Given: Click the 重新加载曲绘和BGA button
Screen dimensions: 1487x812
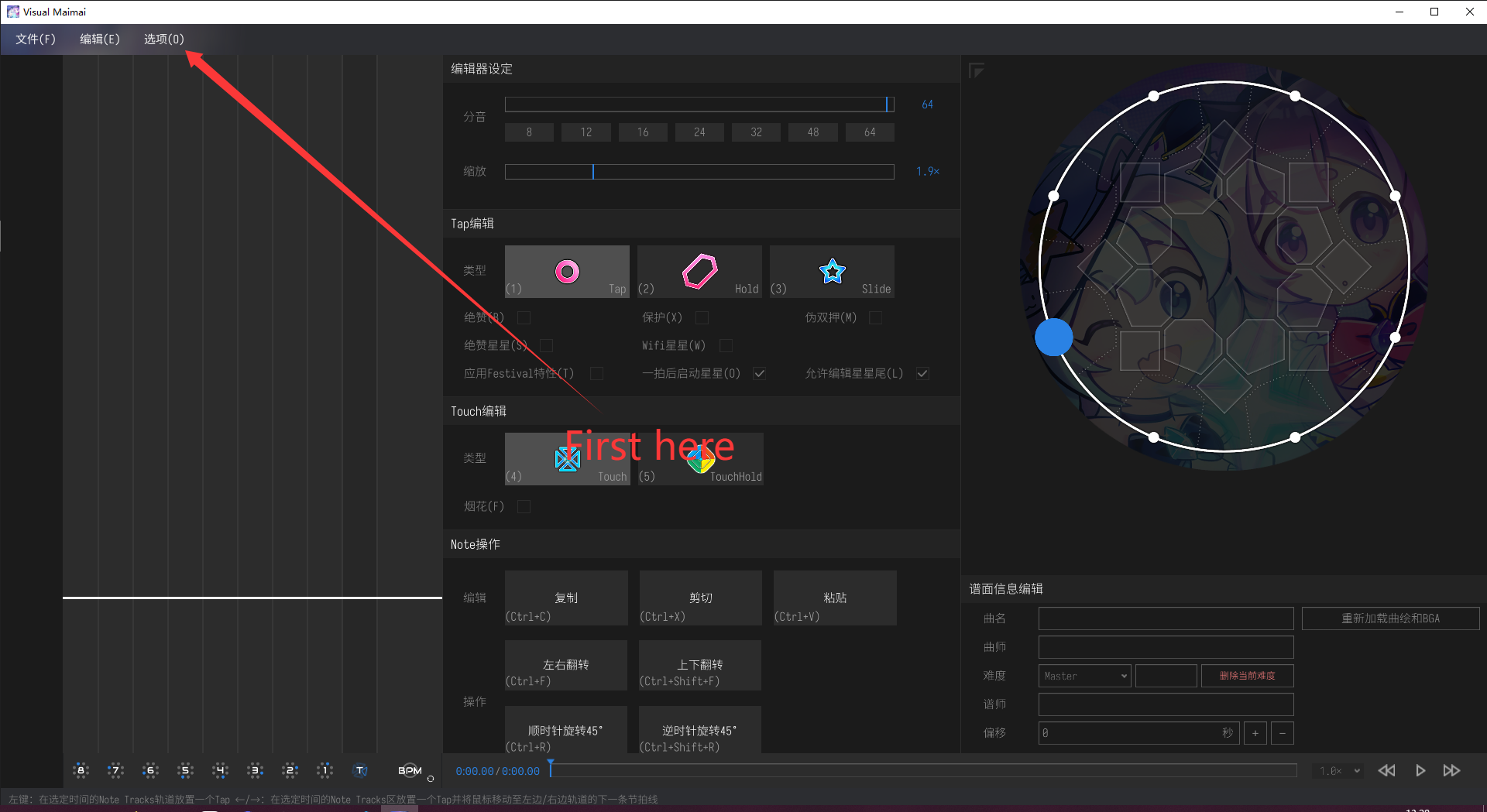Looking at the screenshot, I should coord(1390,618).
